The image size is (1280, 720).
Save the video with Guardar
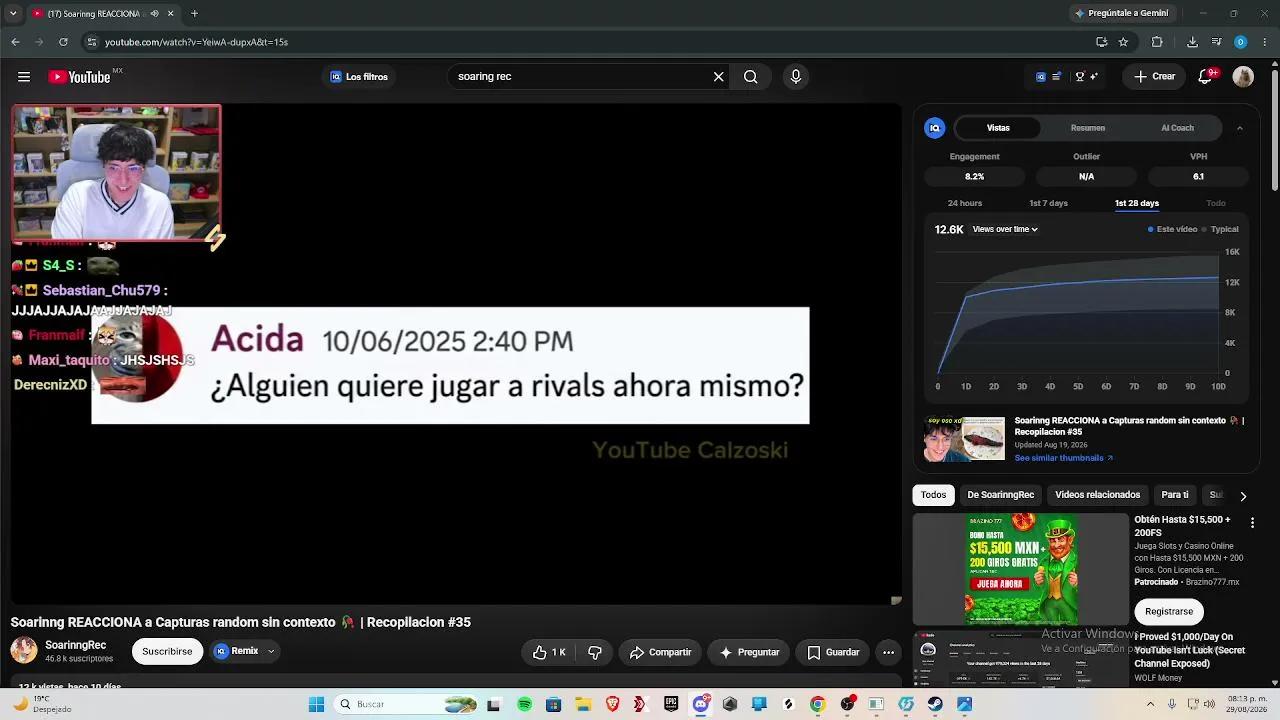833,652
